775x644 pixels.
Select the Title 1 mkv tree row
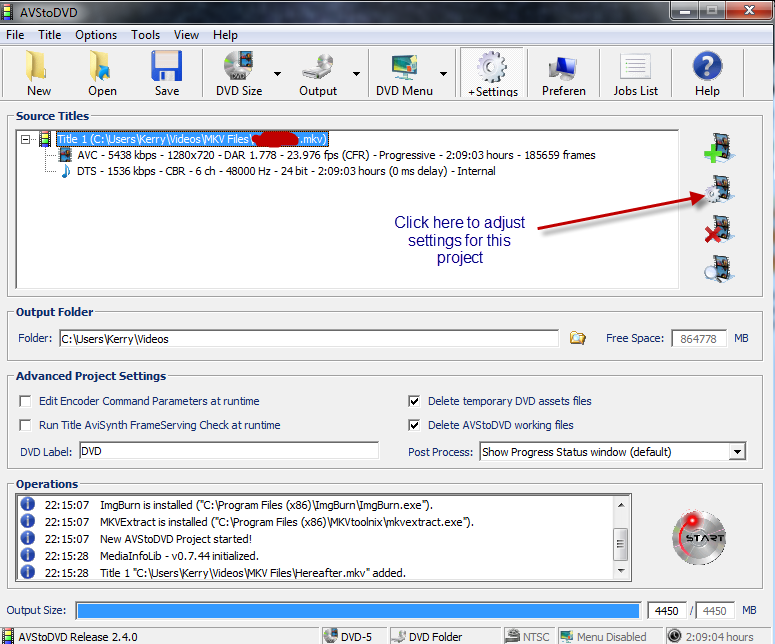(x=192, y=139)
